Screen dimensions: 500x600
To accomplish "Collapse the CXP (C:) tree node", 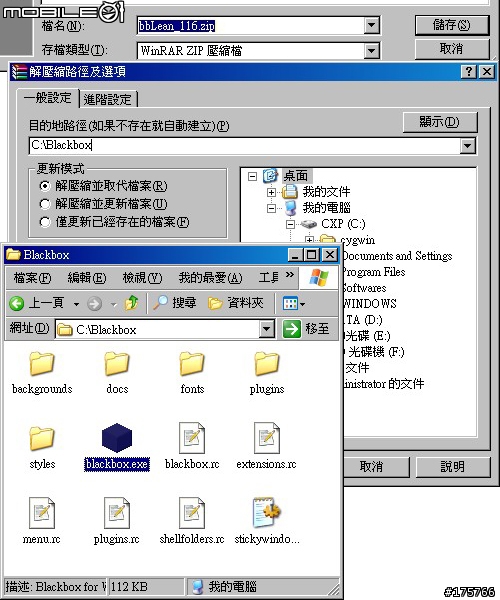I will [x=290, y=224].
